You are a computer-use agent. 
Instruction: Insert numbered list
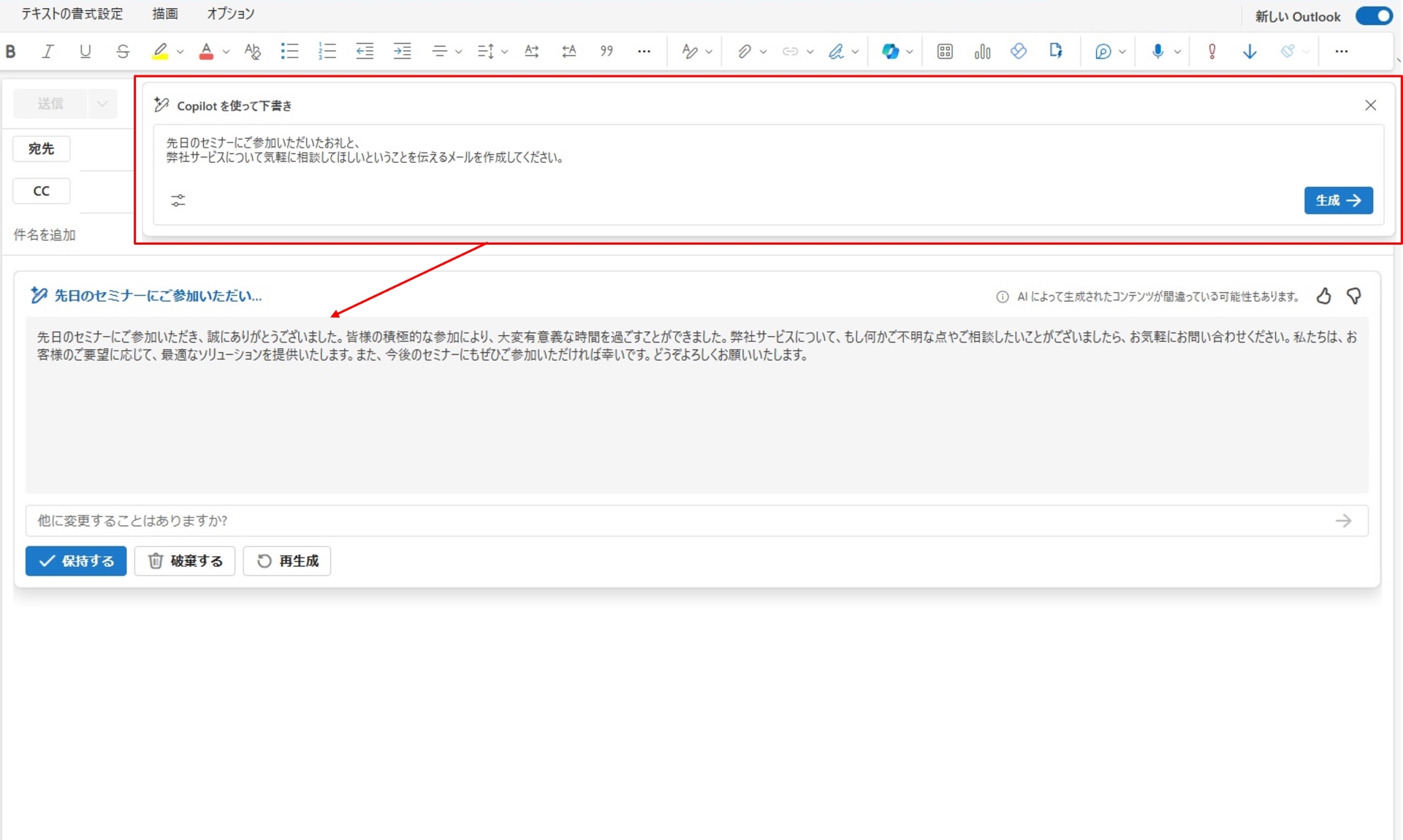click(327, 51)
